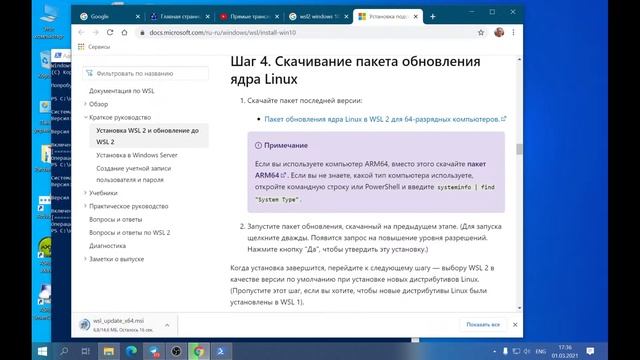The width and height of the screenshot is (640, 360).
Task: Expand the Учебники section chevron
Action: click(x=85, y=193)
